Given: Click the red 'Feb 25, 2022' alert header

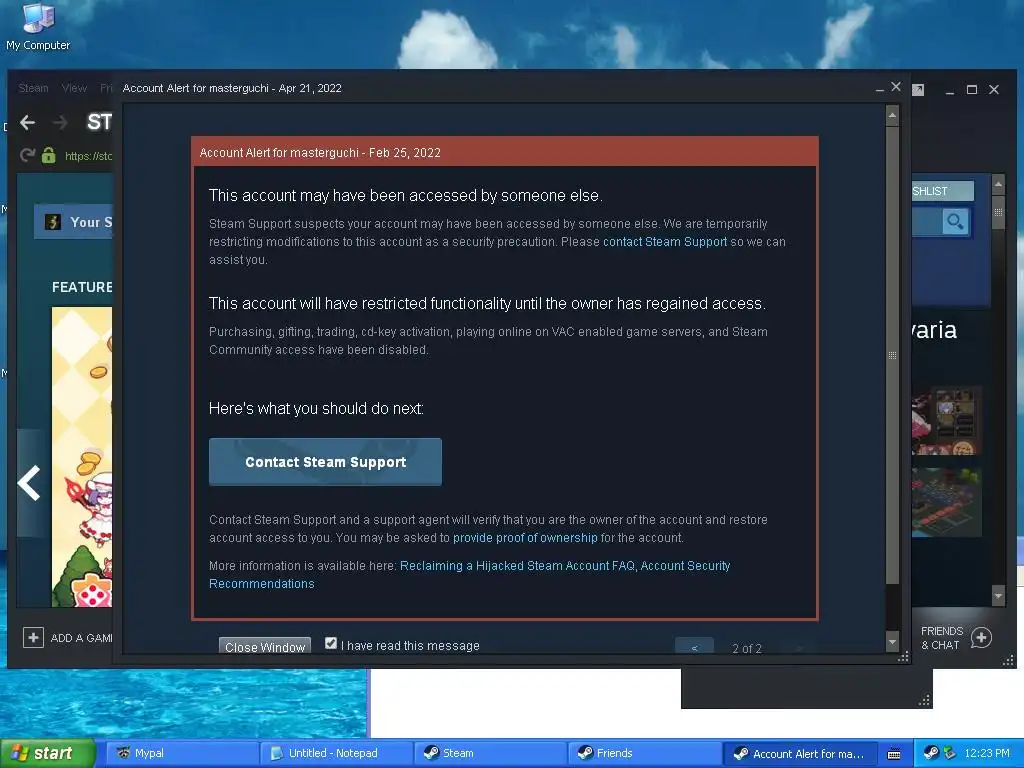Looking at the screenshot, I should click(505, 152).
